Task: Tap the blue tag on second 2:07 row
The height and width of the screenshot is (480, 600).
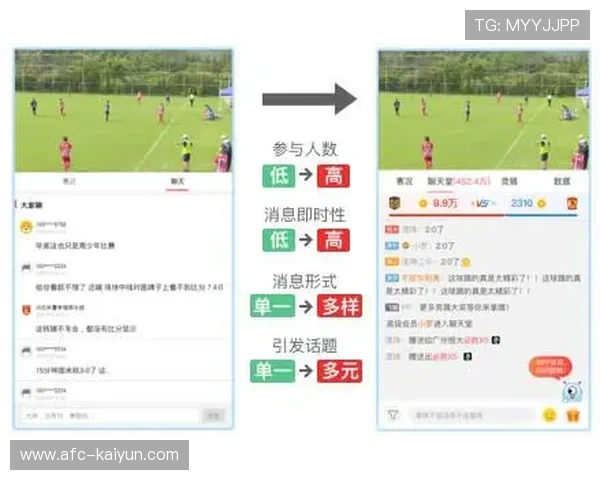Action: [392, 245]
